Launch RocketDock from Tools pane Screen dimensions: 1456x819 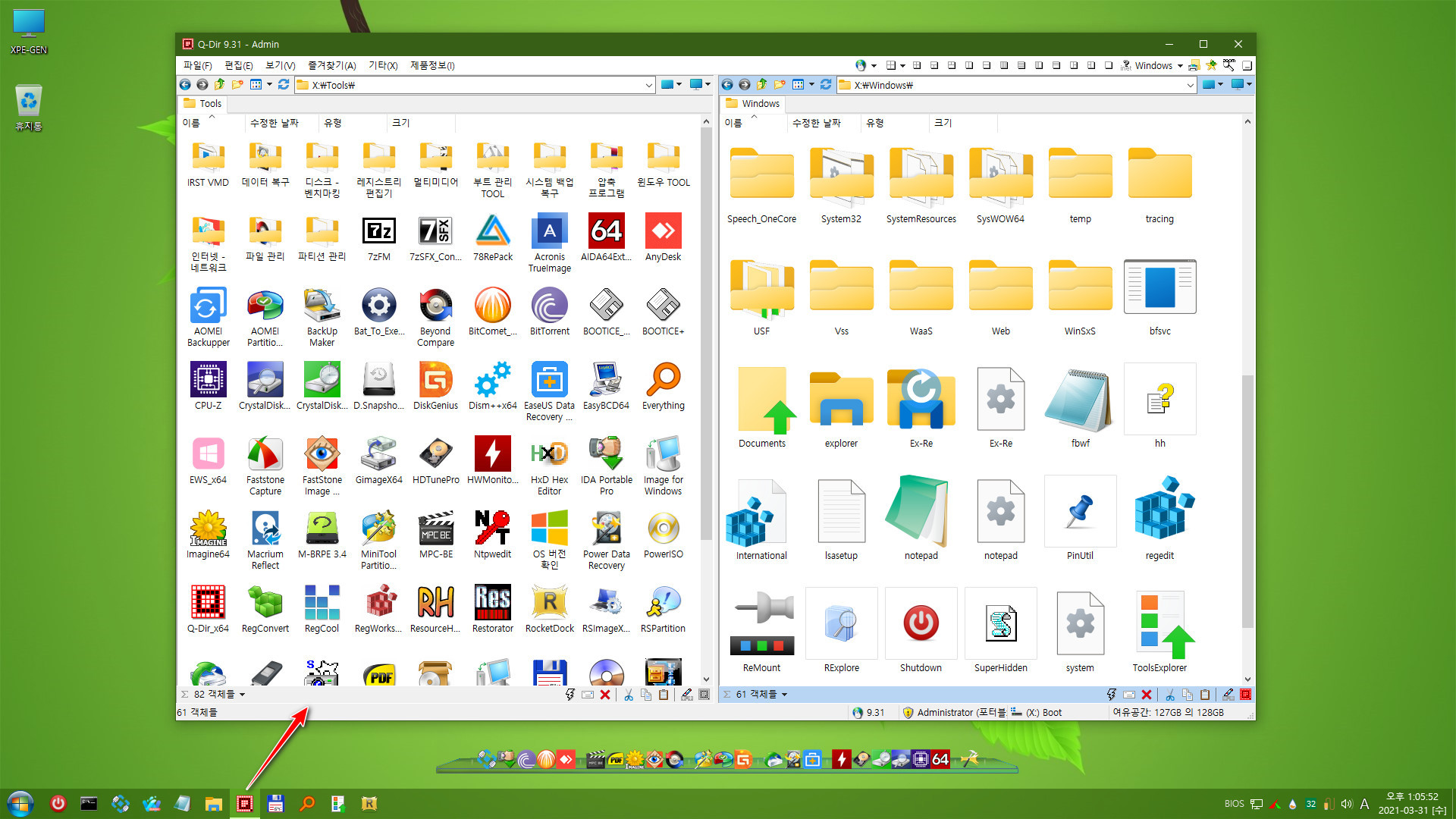pyautogui.click(x=549, y=610)
